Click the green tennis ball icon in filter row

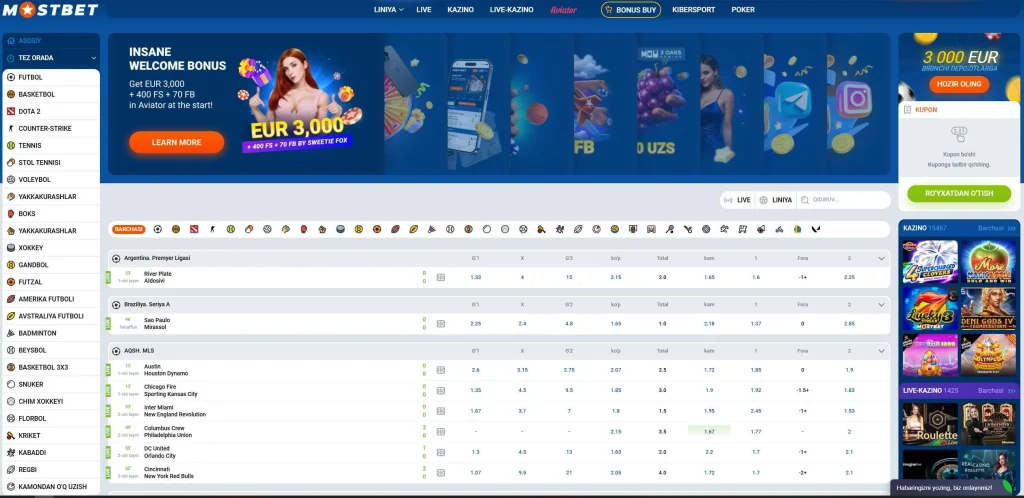[231, 229]
